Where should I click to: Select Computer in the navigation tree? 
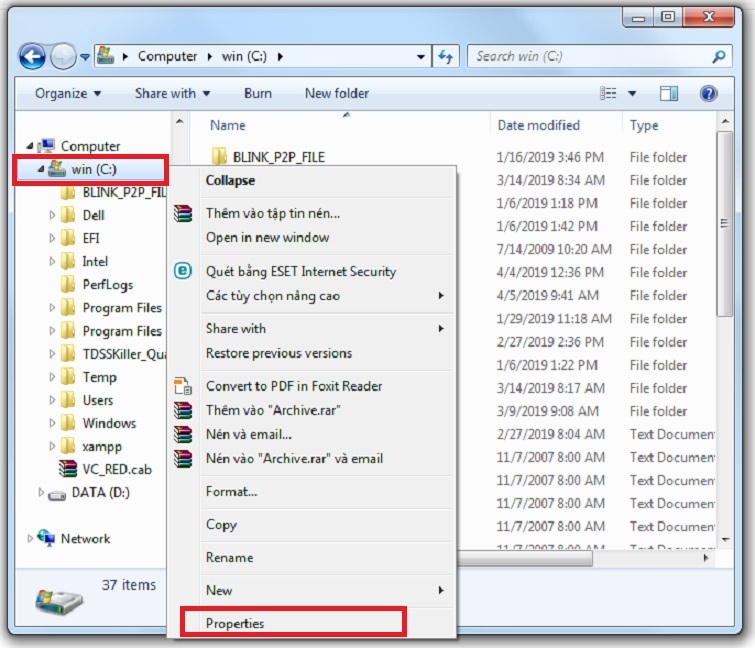tap(90, 146)
